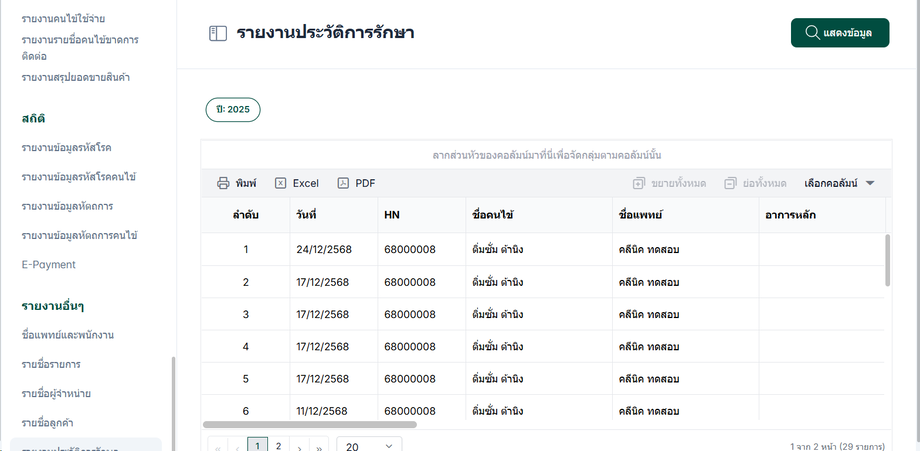Viewport: 920px width, 451px height.
Task: Open รายงานข้อมูลรหัสโรค in the sidebar
Action: (65, 148)
